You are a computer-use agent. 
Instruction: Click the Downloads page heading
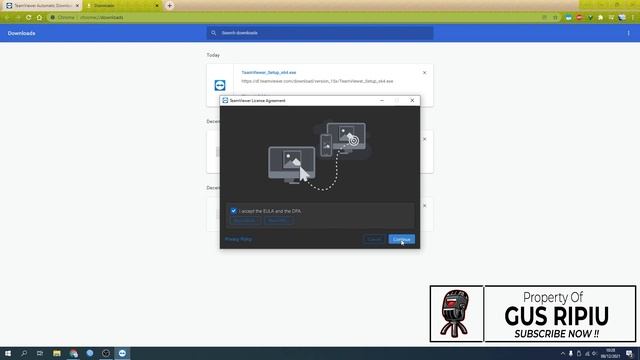[x=21, y=33]
